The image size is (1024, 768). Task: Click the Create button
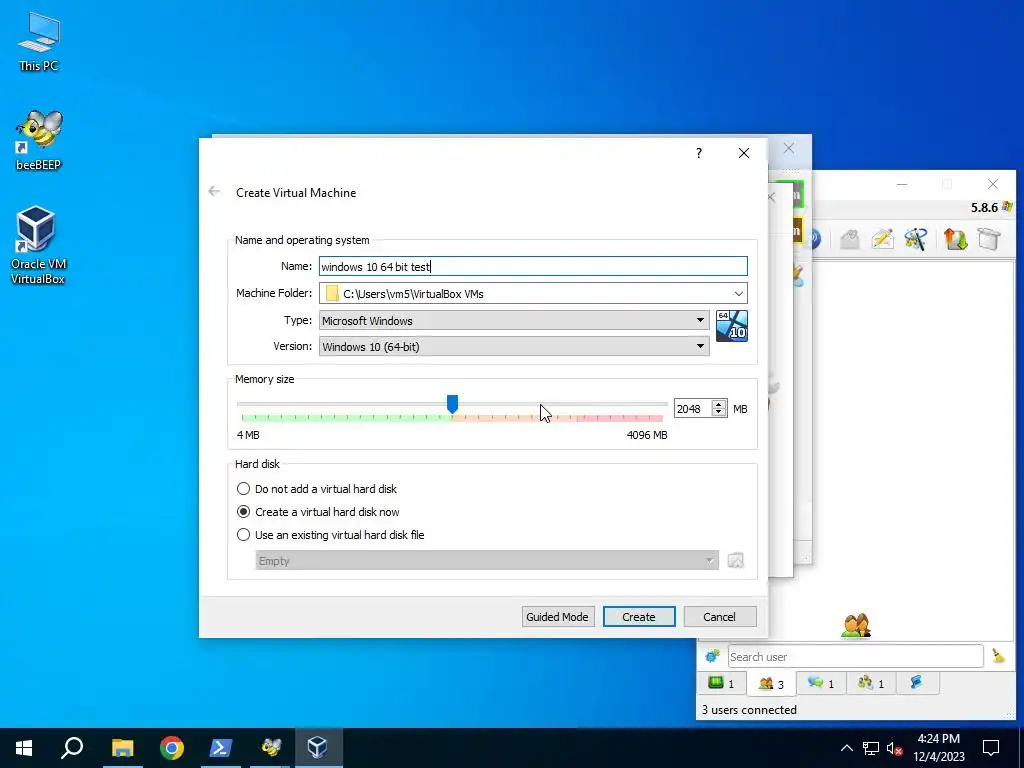(639, 616)
